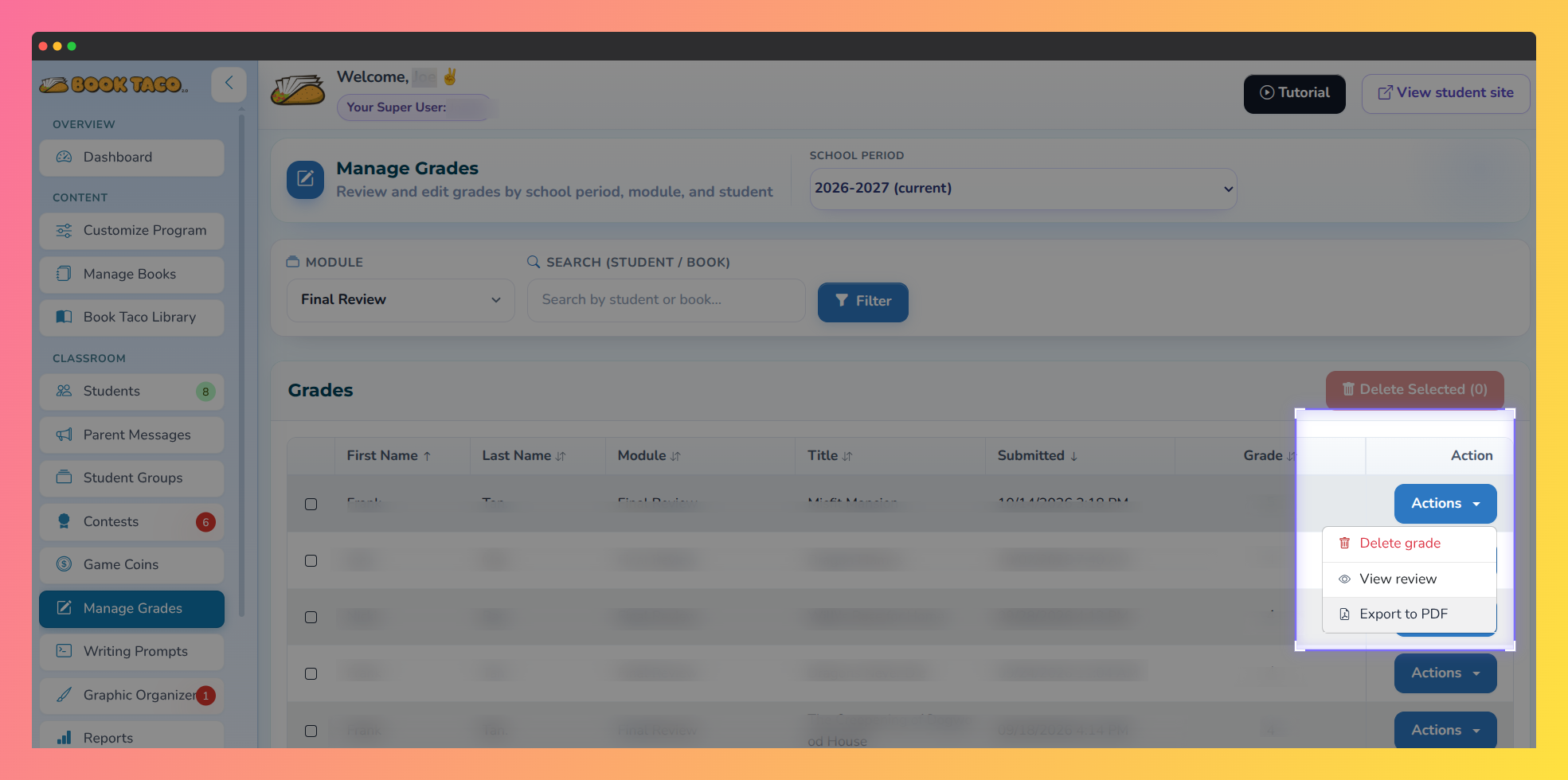Image resolution: width=1568 pixels, height=780 pixels.
Task: Click the Manage Grades pencil icon in sidebar
Action: pos(64,608)
